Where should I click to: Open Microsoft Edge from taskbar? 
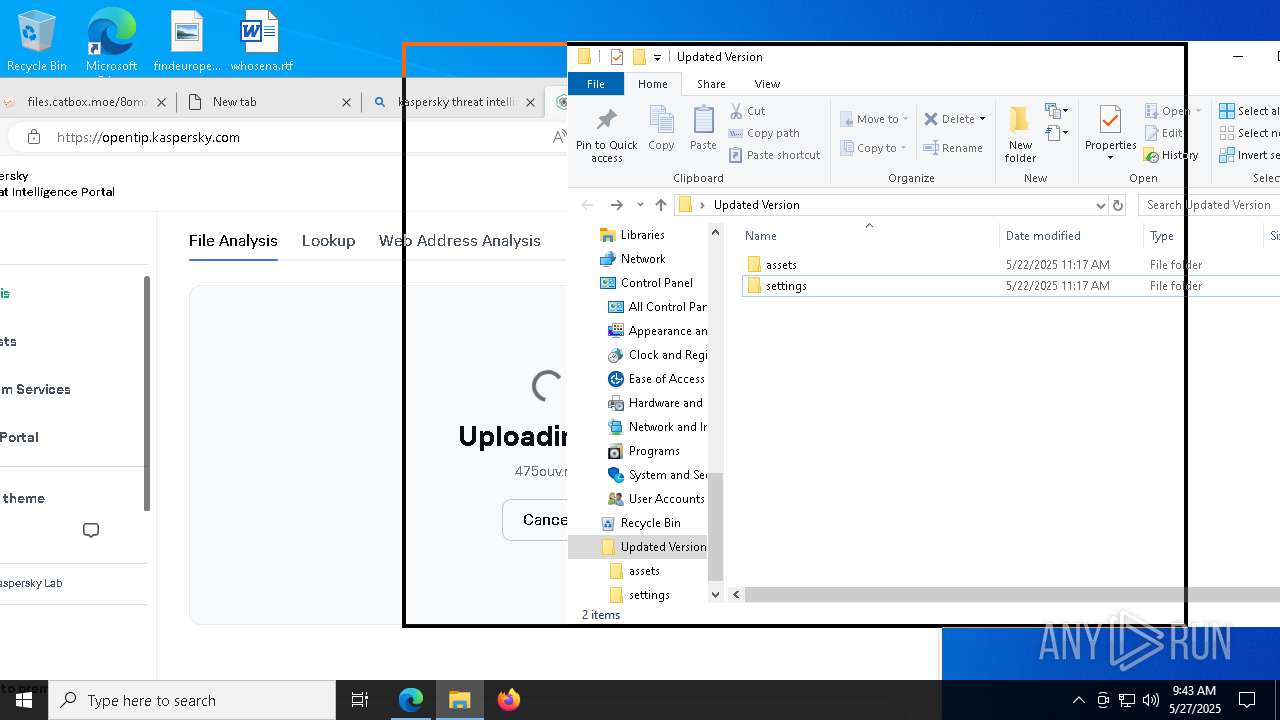(x=411, y=700)
